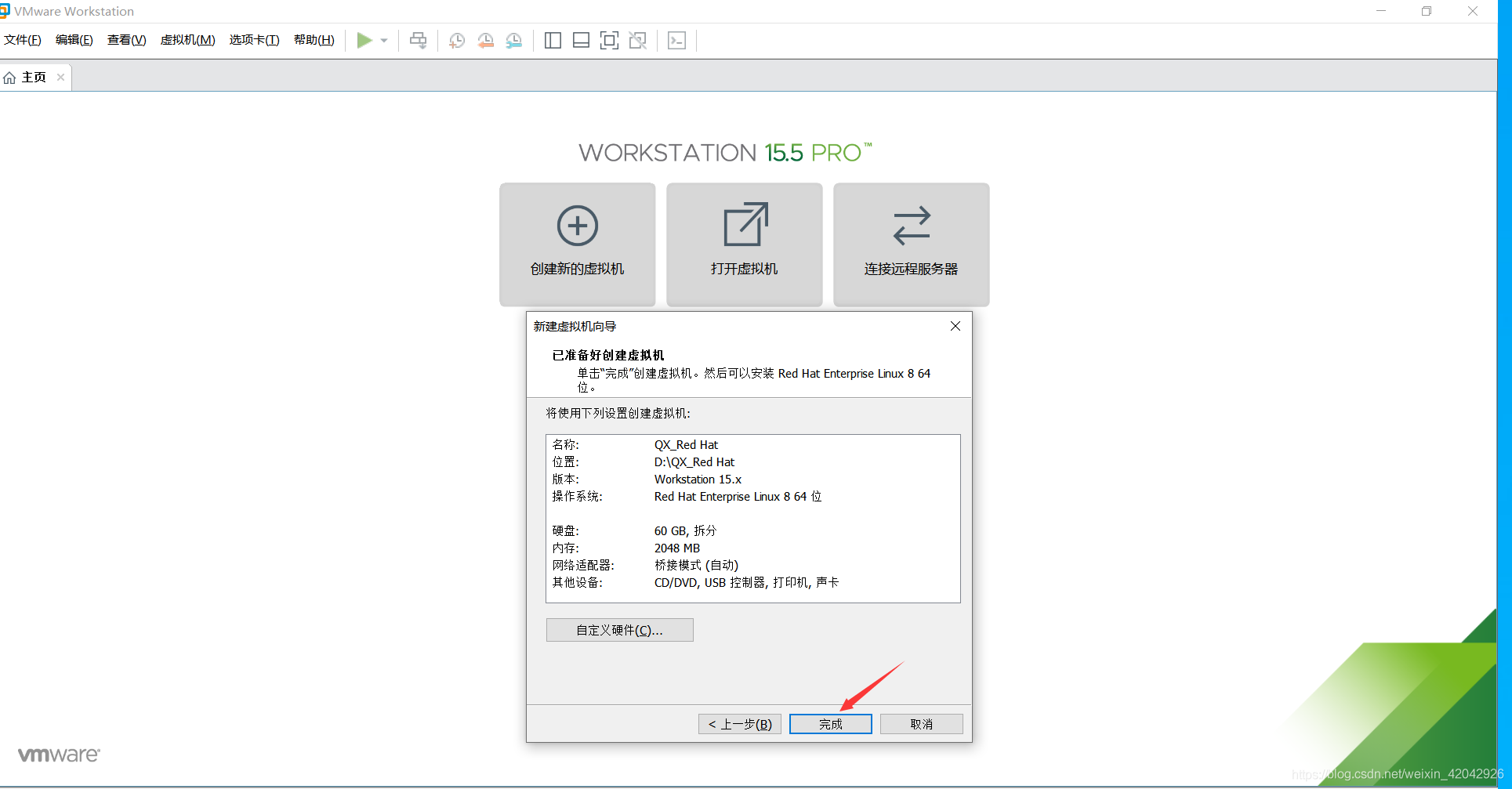
Task: Close the 主页 tab
Action: [x=60, y=77]
